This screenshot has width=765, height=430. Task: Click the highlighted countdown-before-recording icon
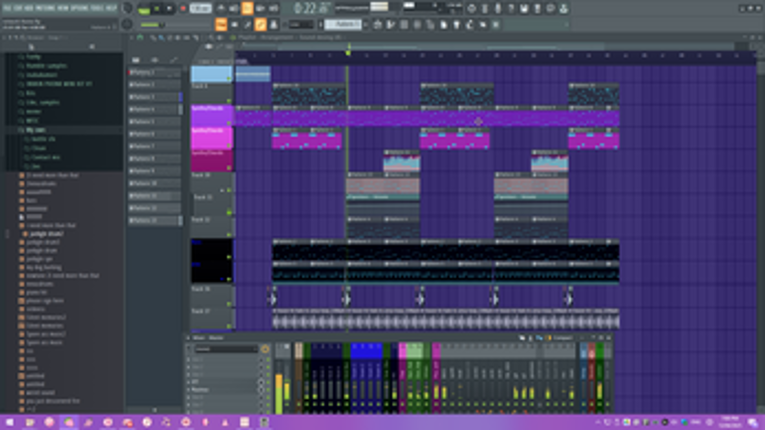(x=247, y=8)
